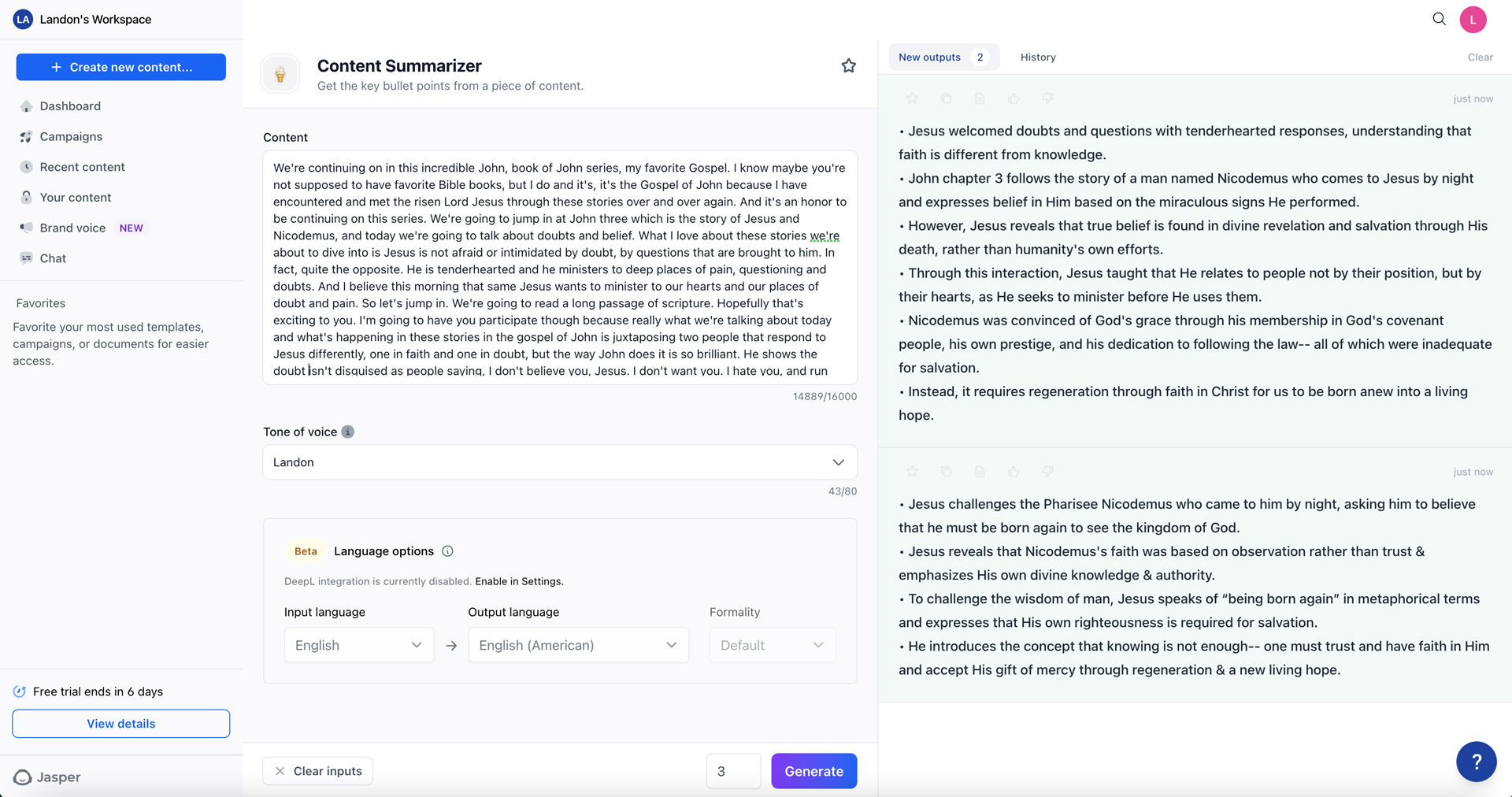The width and height of the screenshot is (1512, 797).
Task: Switch to the History tab
Action: pyautogui.click(x=1038, y=57)
